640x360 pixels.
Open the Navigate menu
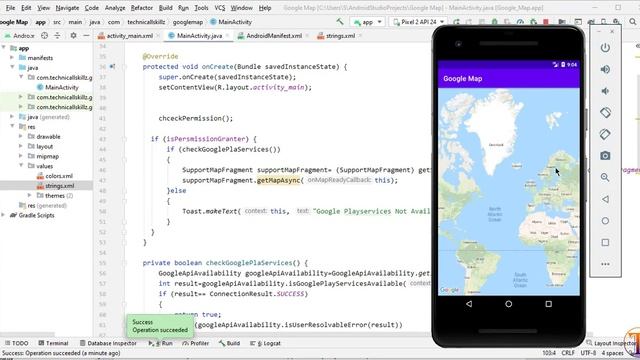point(67,8)
